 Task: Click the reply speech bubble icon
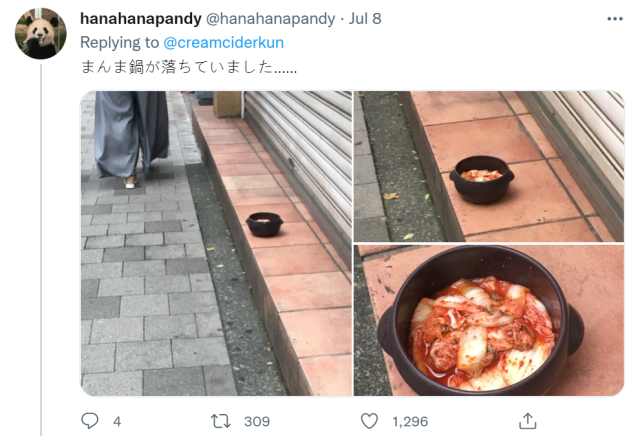90,421
